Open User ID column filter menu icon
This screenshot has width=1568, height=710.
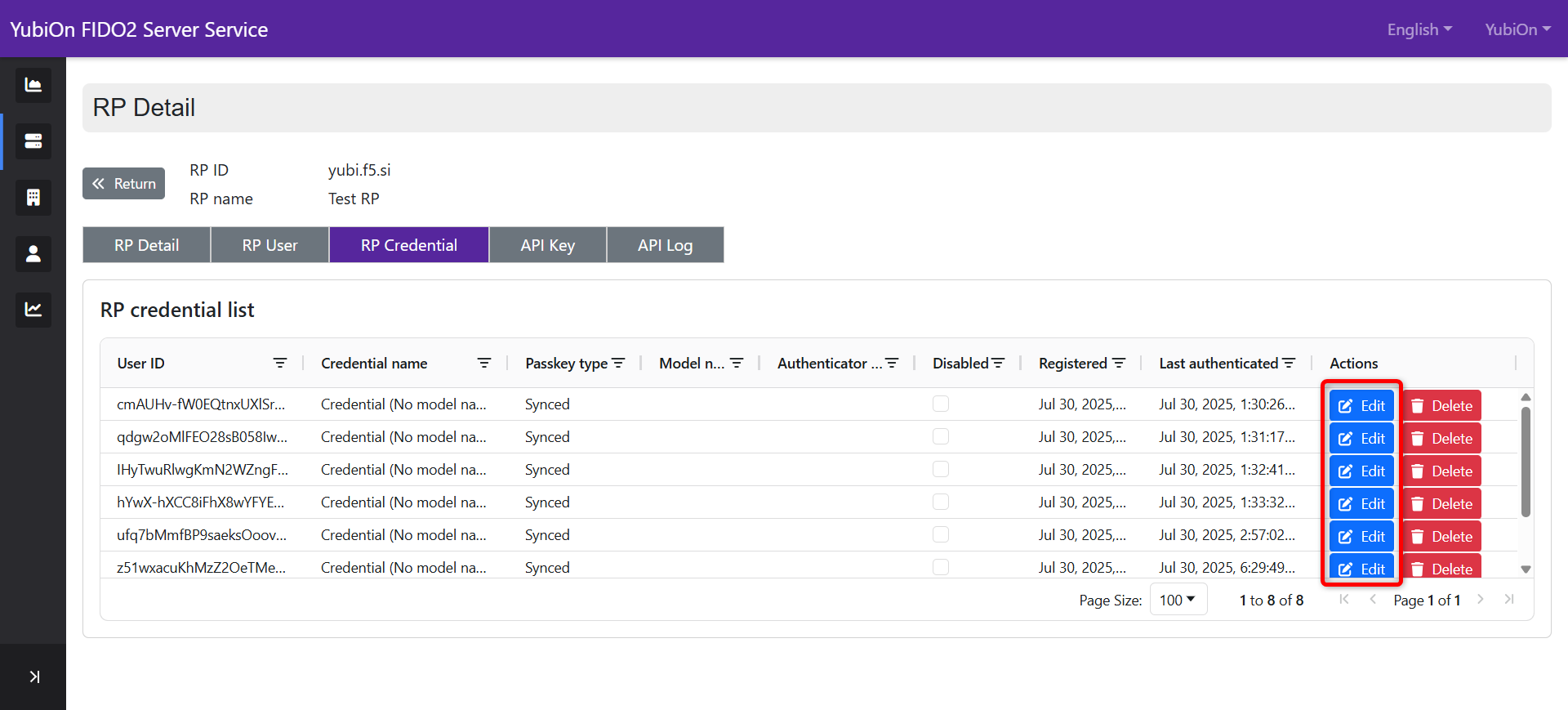coord(280,363)
